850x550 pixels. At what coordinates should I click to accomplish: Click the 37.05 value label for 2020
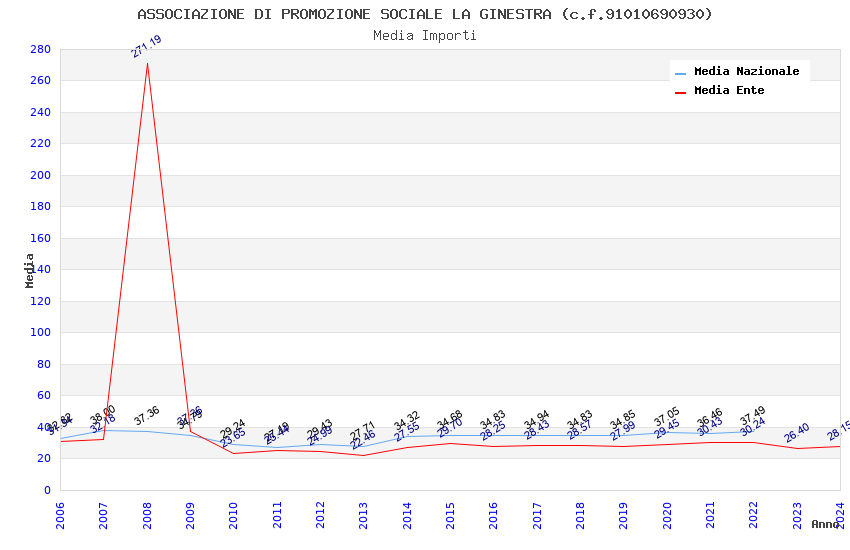pyautogui.click(x=666, y=417)
